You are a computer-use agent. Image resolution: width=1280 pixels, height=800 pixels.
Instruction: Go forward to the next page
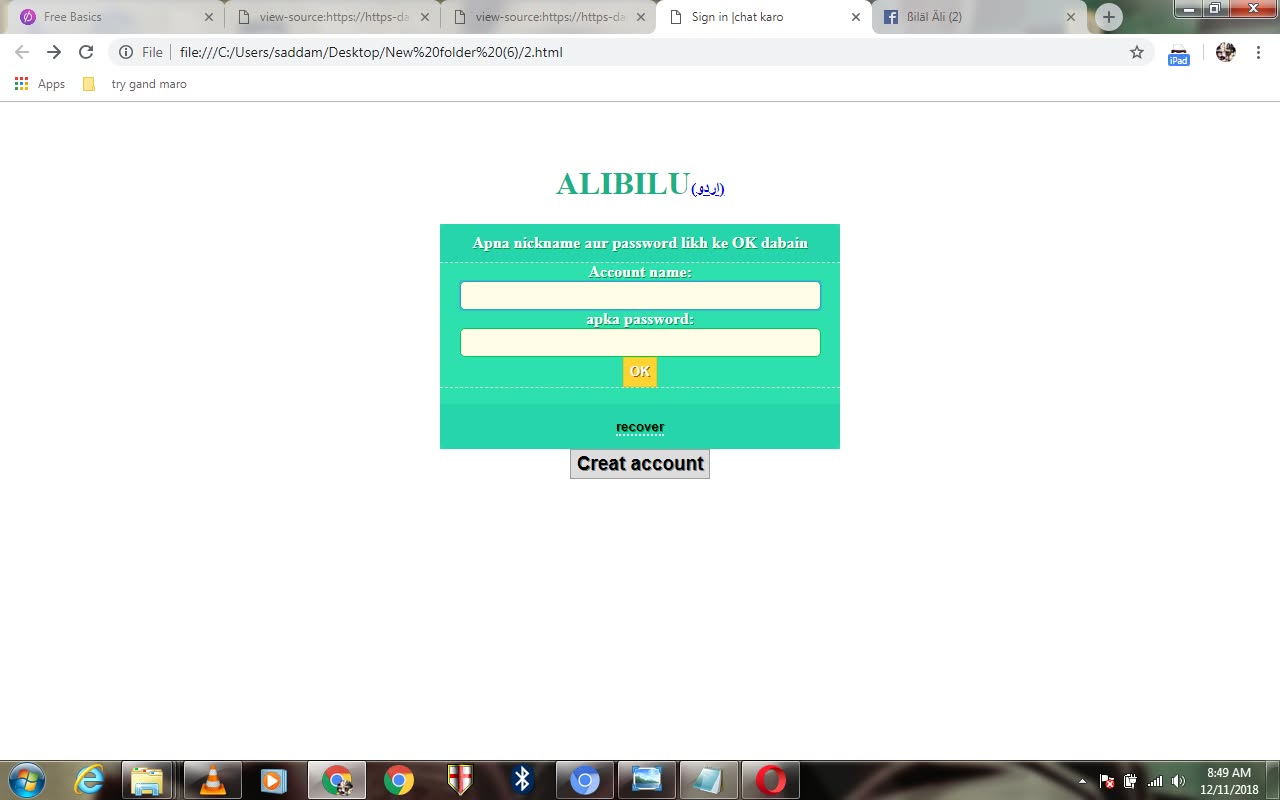[54, 52]
